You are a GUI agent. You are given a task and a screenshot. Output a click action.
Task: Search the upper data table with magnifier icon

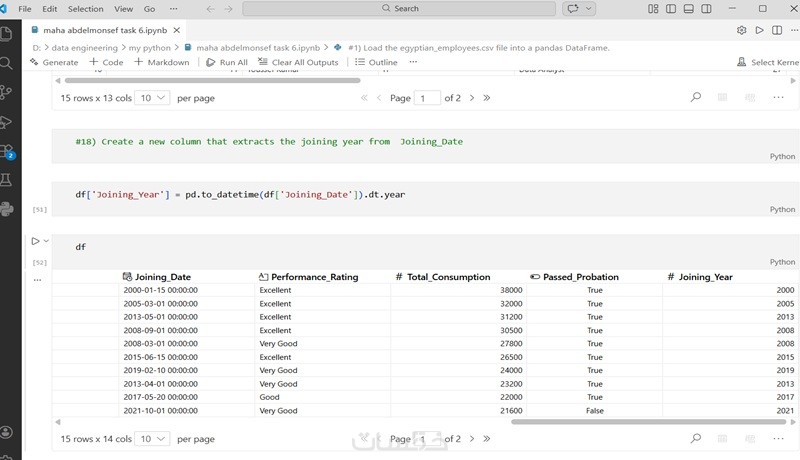point(696,97)
